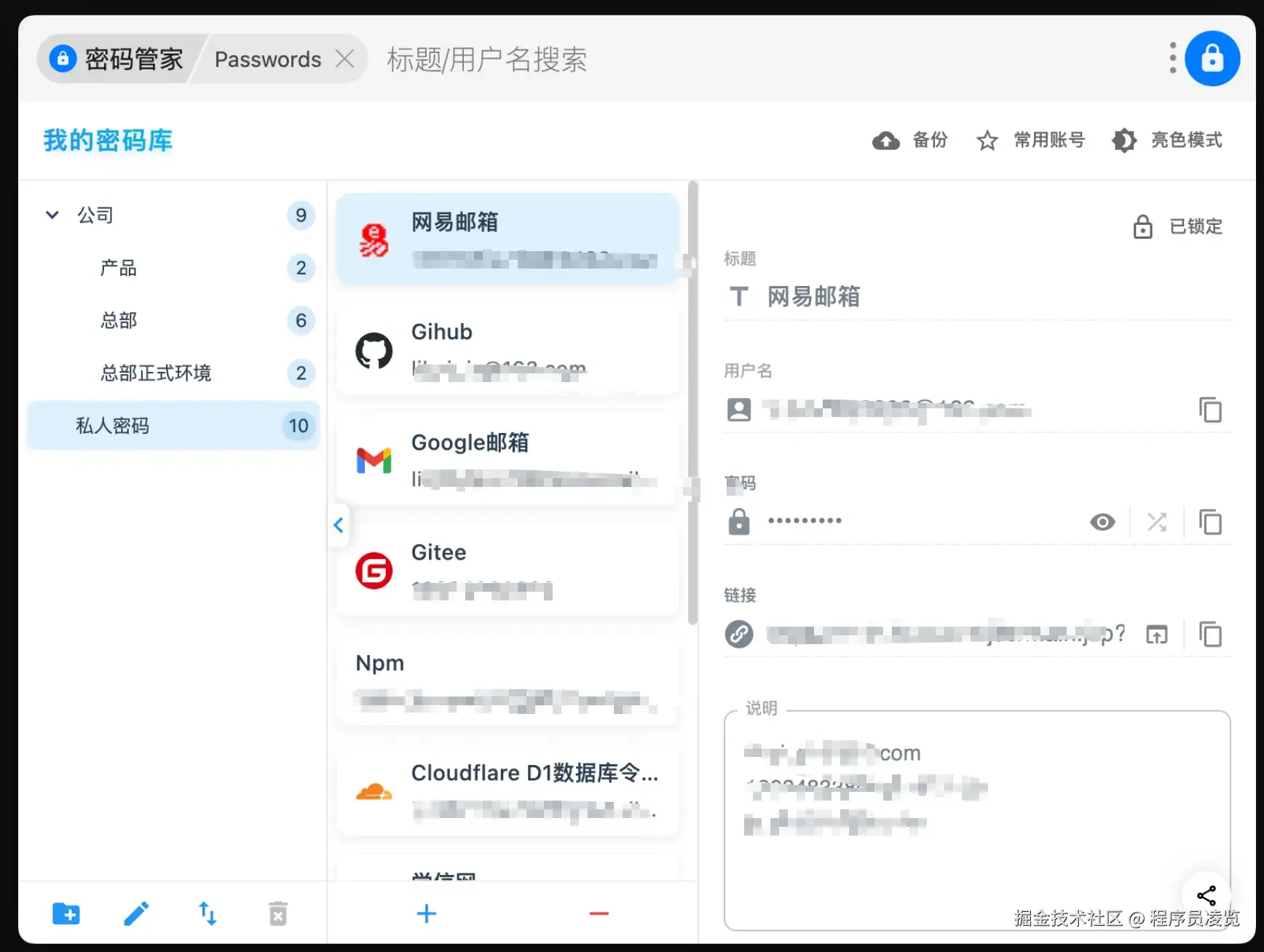This screenshot has height=952, width=1264.
Task: Add a new group folder
Action: 66,913
